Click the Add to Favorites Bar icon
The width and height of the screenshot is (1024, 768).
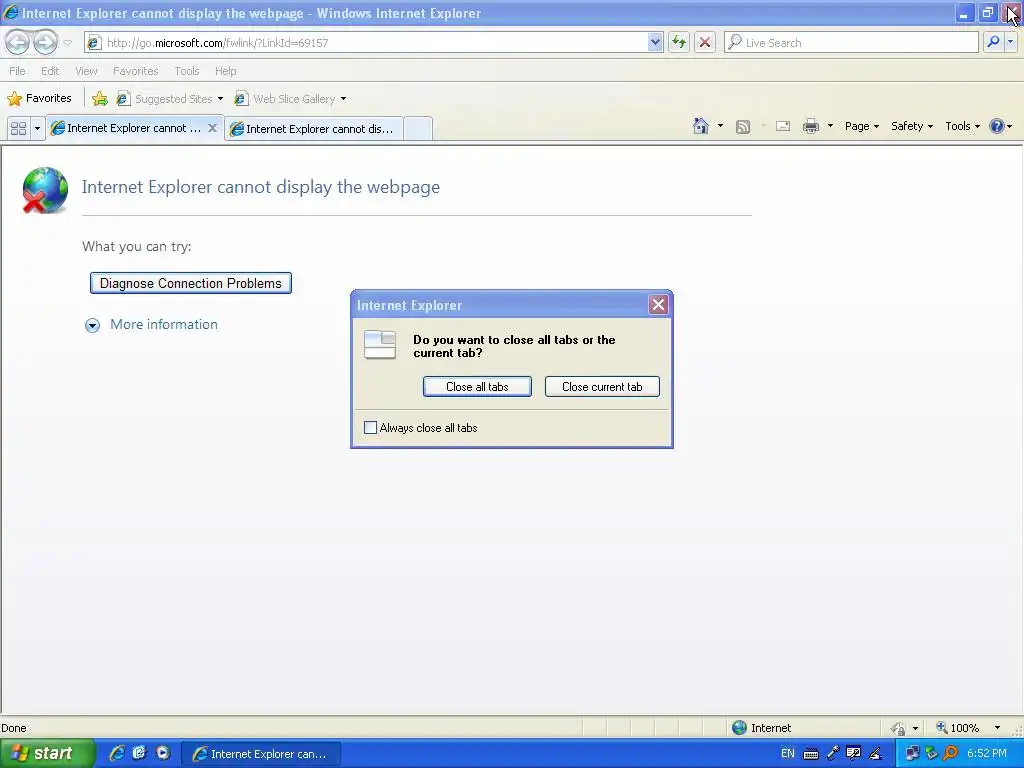pos(100,99)
